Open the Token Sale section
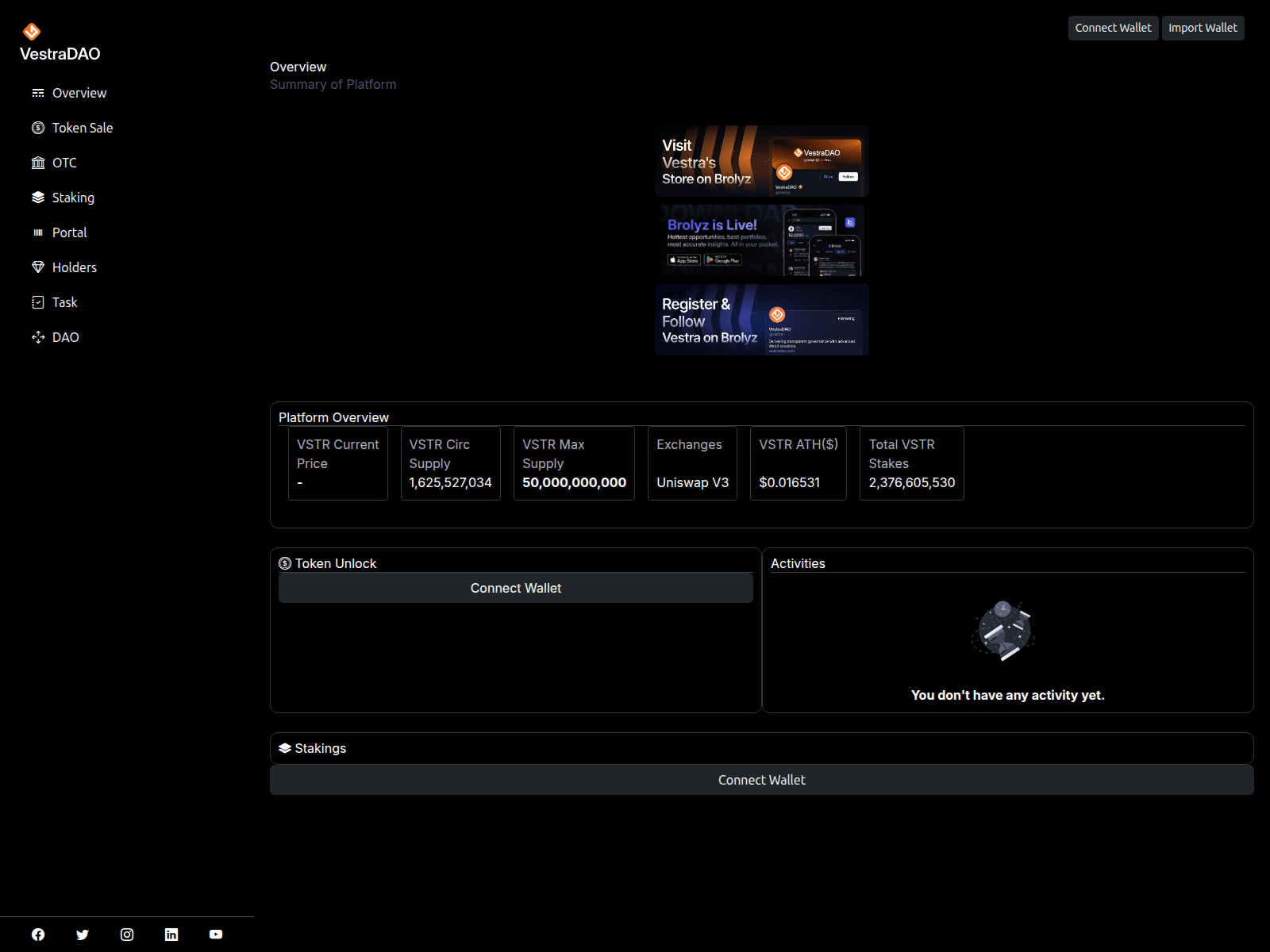This screenshot has height=952, width=1270. point(82,128)
